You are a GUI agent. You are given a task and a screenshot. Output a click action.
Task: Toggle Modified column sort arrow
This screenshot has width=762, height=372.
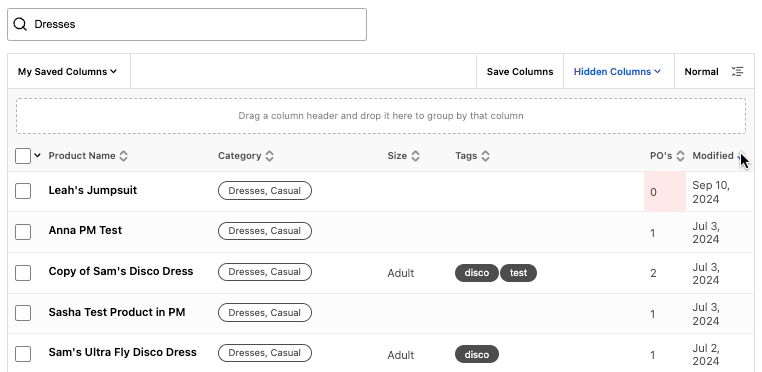(739, 156)
